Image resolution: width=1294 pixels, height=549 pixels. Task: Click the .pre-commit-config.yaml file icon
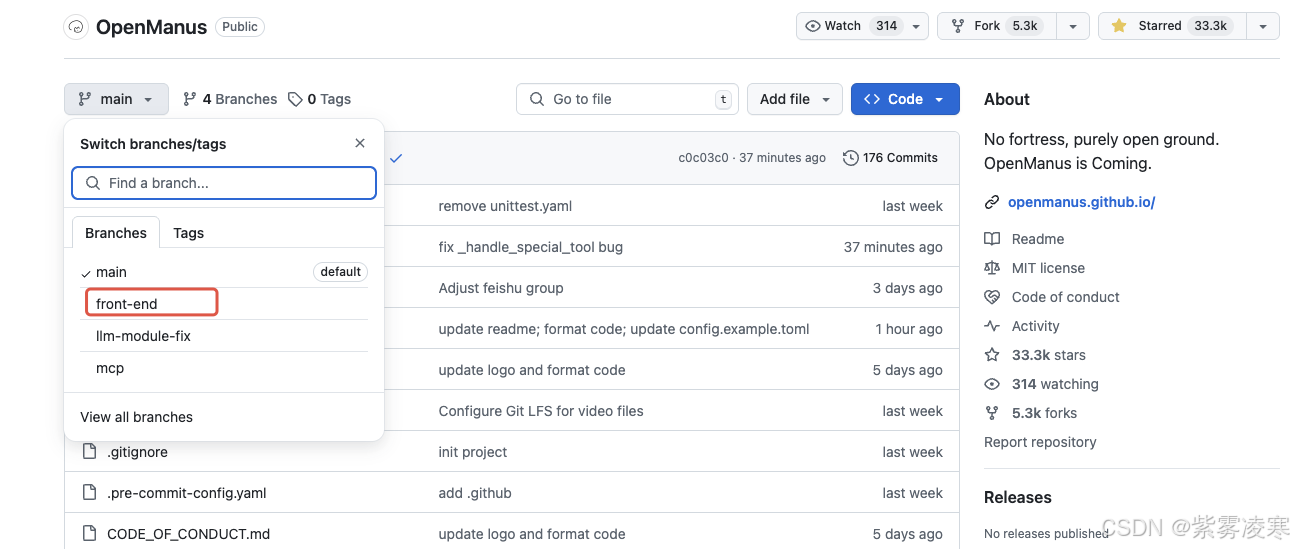89,493
